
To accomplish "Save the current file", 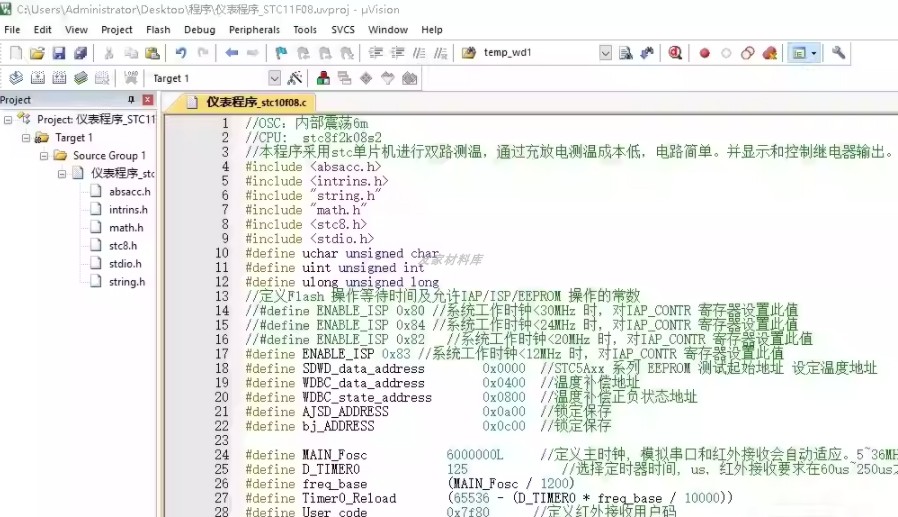I will pyautogui.click(x=58, y=53).
